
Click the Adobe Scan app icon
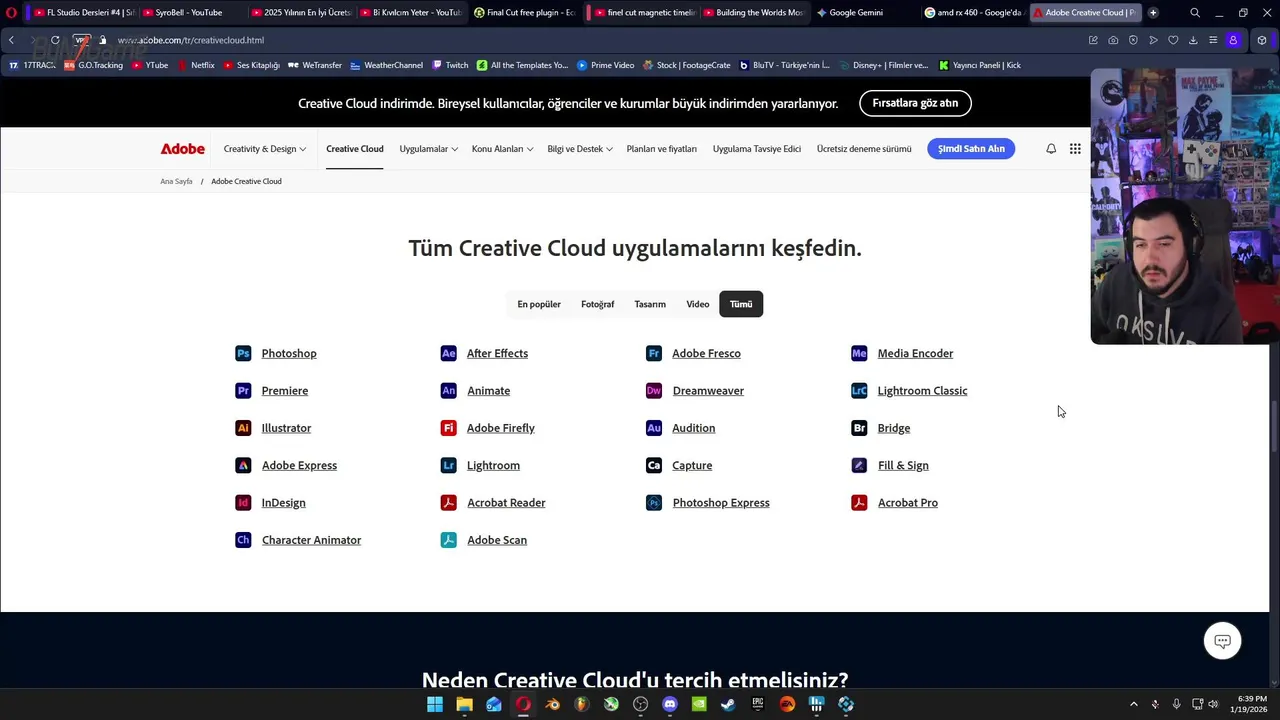449,540
